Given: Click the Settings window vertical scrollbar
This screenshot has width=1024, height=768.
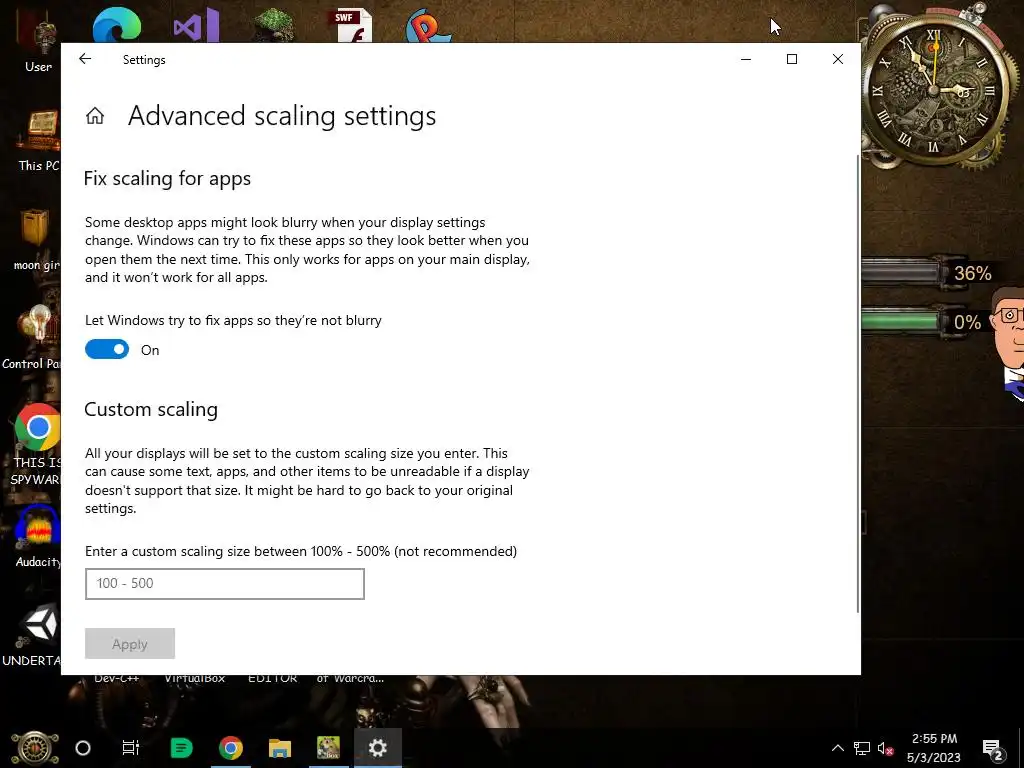Looking at the screenshot, I should pos(857,384).
